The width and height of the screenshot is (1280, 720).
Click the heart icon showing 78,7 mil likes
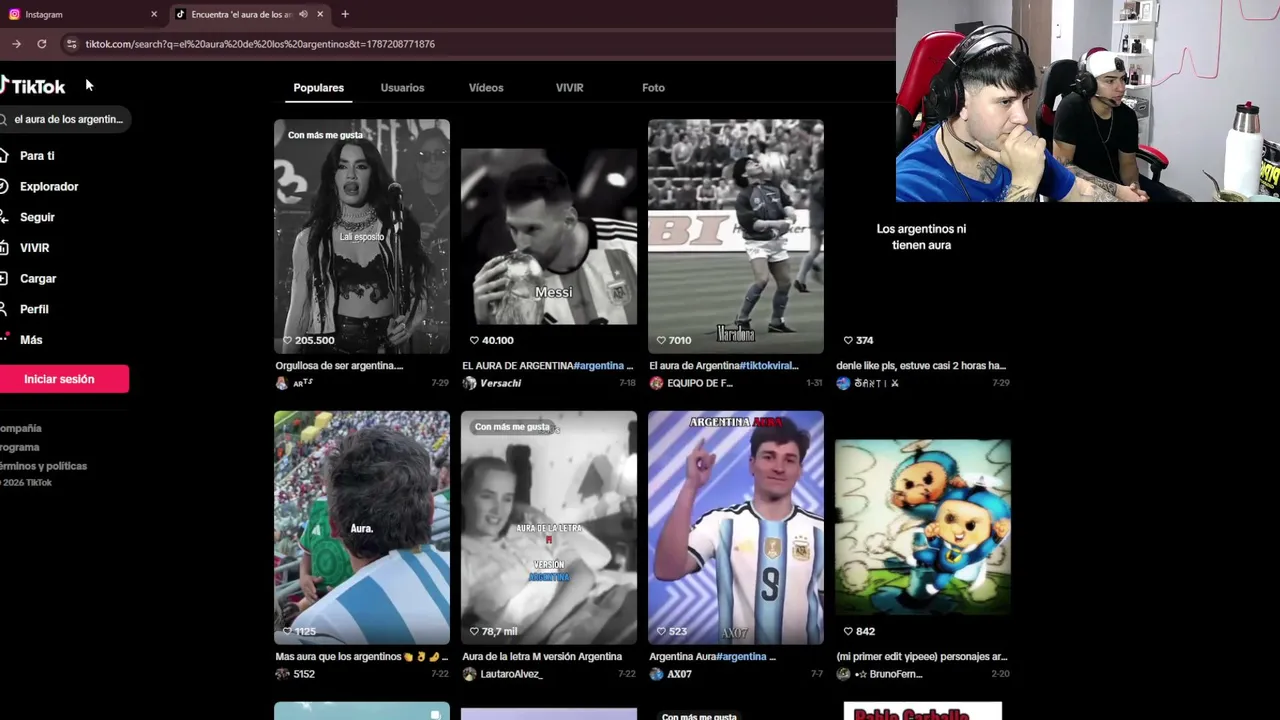coord(474,631)
